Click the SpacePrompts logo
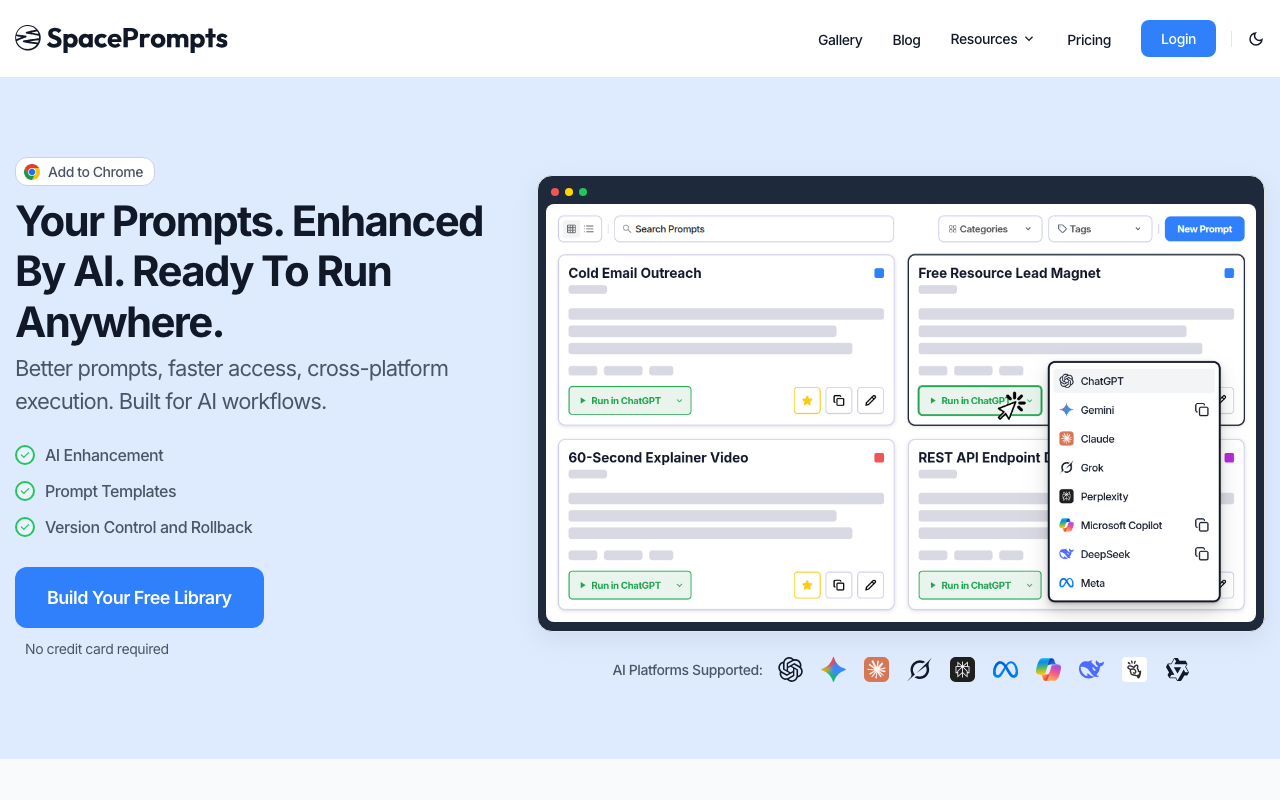Image resolution: width=1280 pixels, height=800 pixels. click(x=121, y=39)
